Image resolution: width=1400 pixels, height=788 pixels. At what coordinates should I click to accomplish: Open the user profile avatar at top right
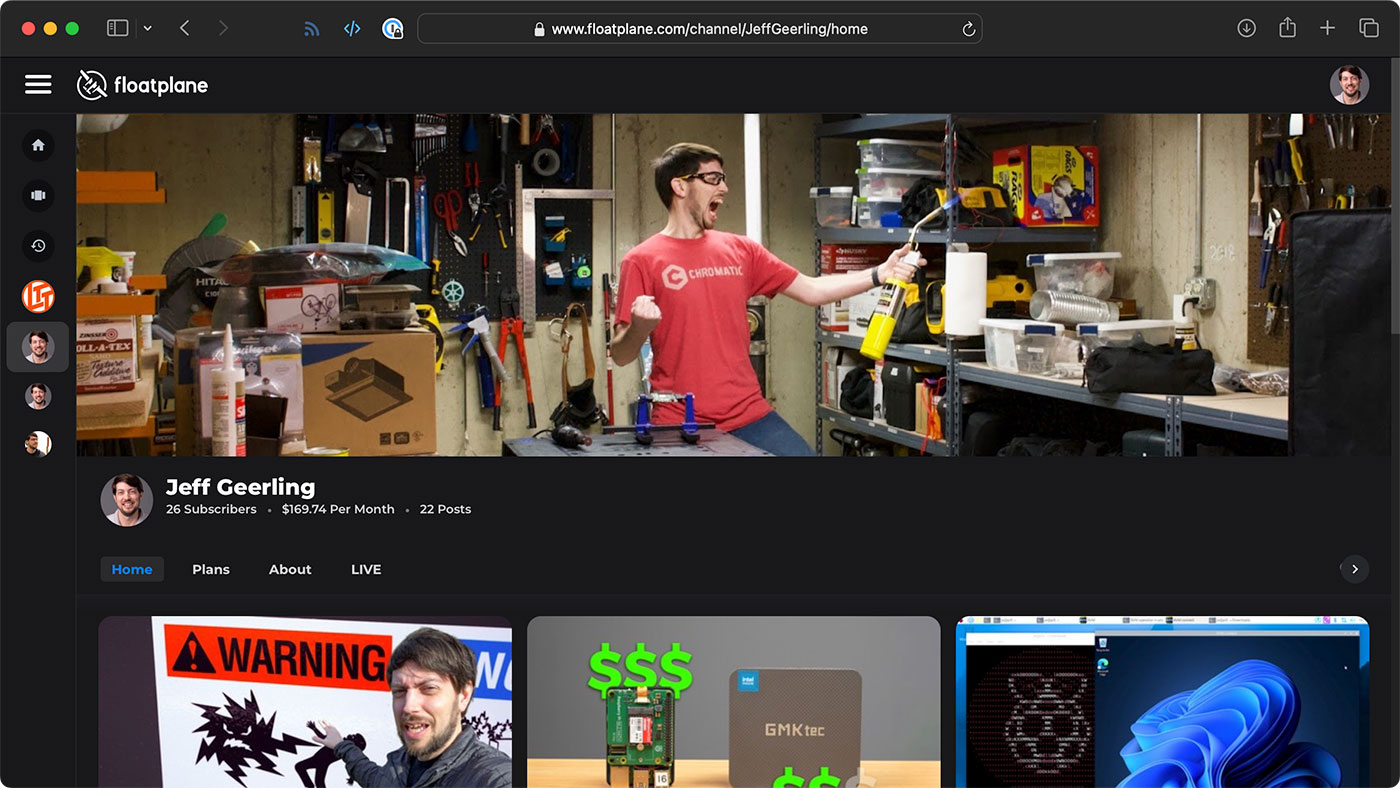coord(1349,85)
